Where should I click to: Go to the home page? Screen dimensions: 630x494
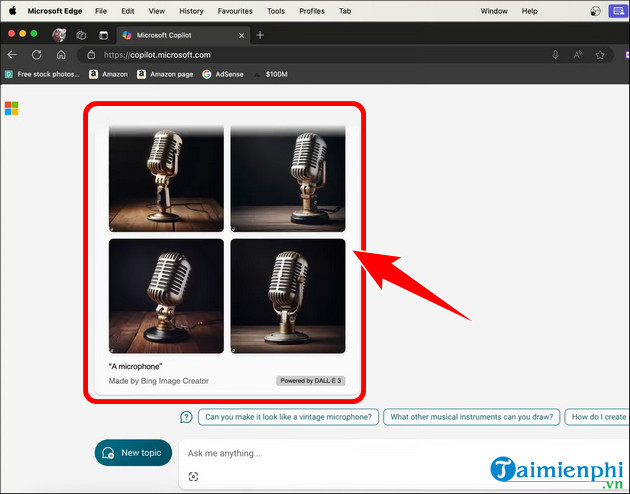point(61,55)
